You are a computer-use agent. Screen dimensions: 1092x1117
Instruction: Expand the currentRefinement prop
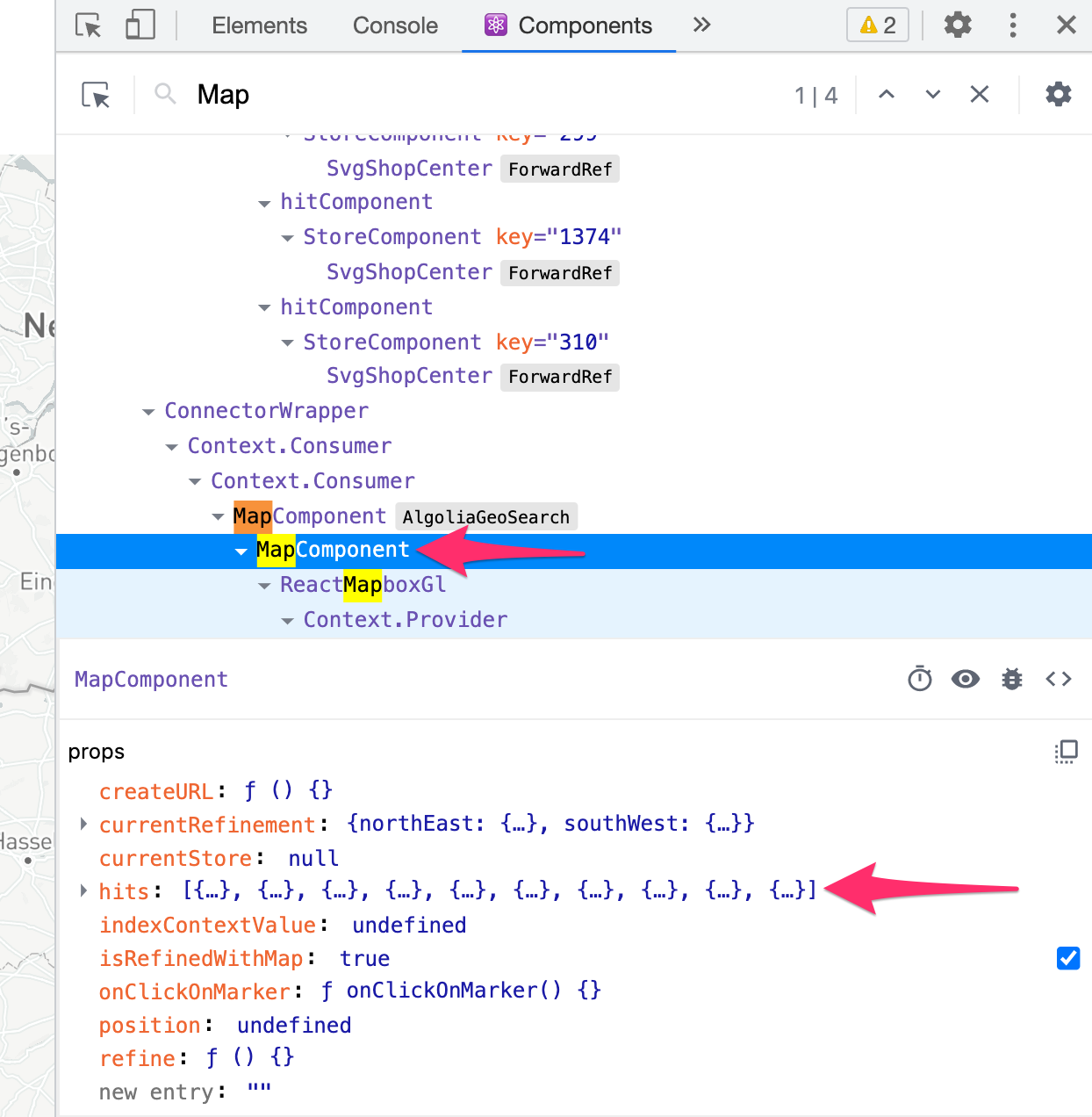point(83,824)
